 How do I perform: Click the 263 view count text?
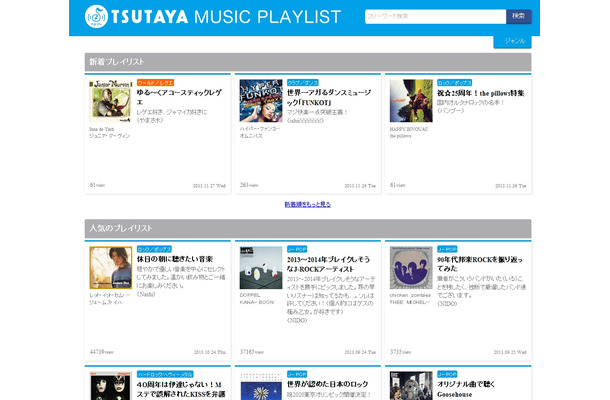click(x=249, y=185)
